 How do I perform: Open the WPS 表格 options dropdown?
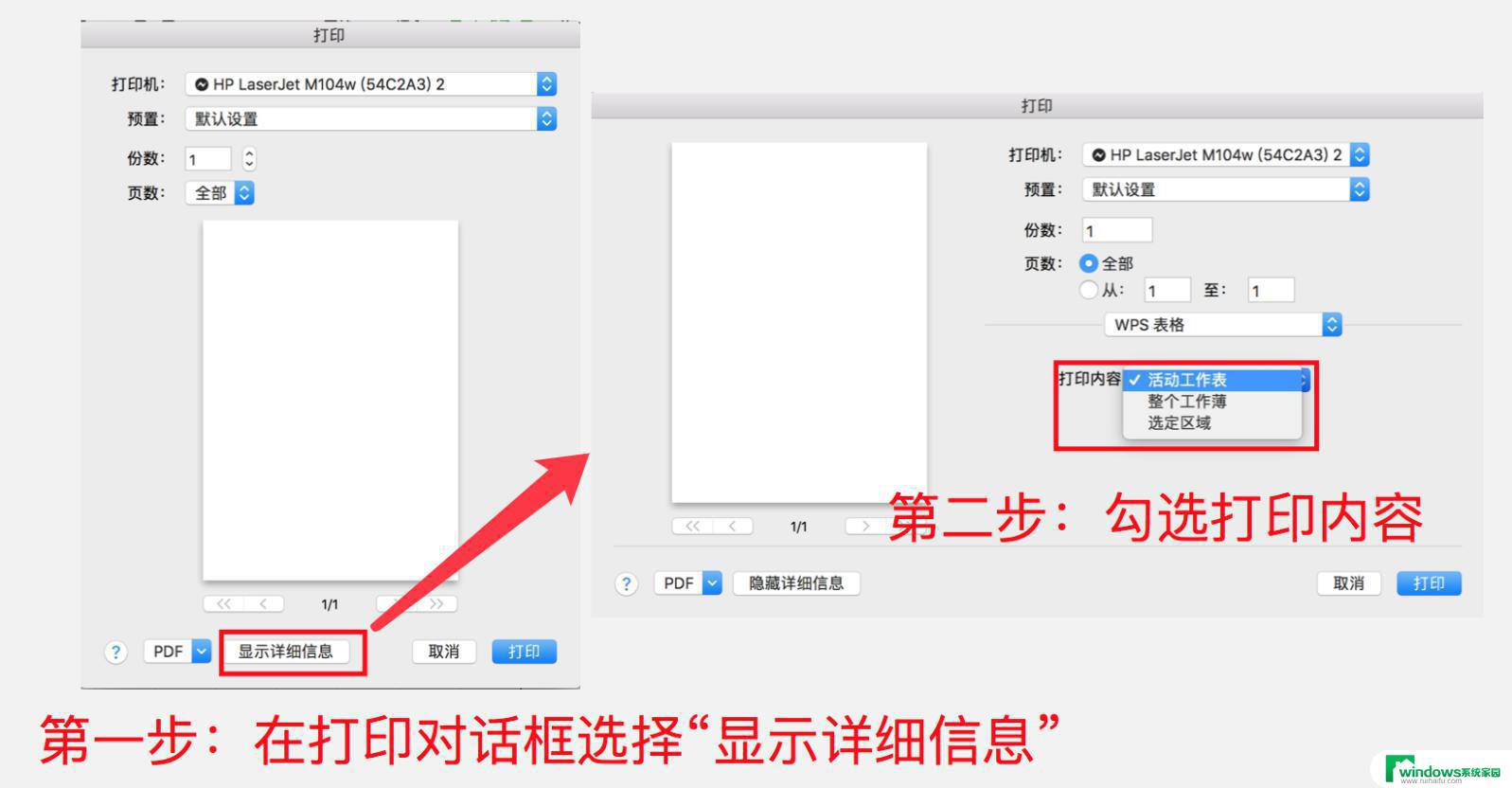[x=1223, y=325]
